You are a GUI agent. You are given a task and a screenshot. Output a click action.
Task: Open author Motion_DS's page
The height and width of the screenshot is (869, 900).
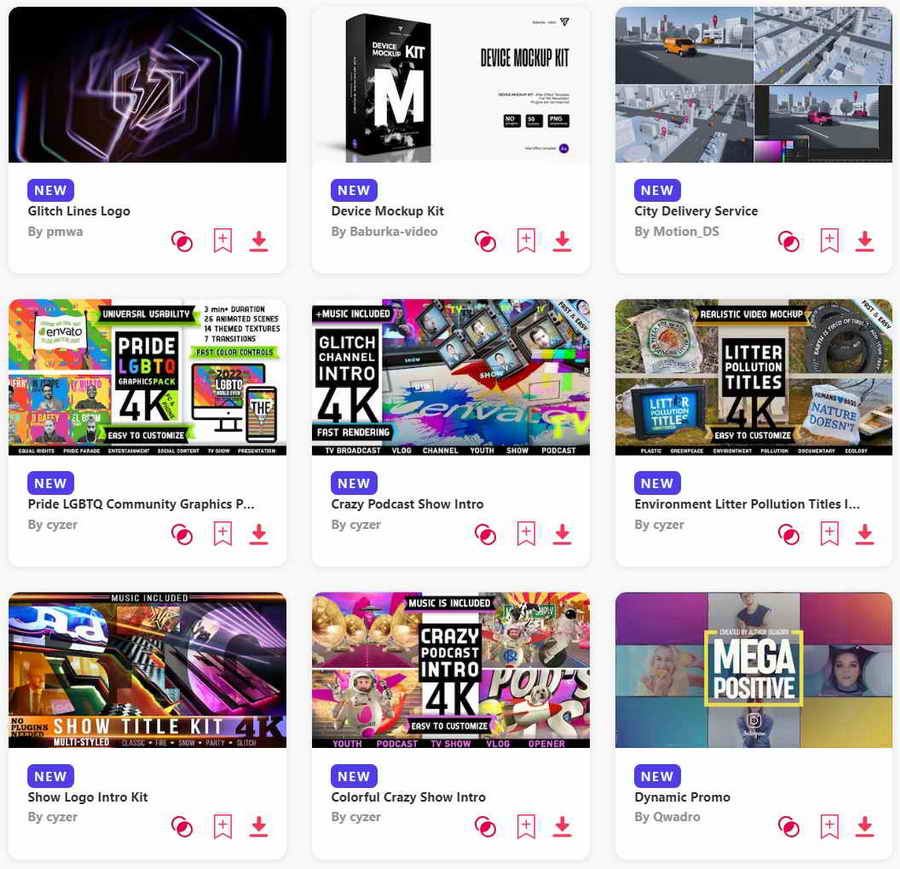pyautogui.click(x=676, y=231)
